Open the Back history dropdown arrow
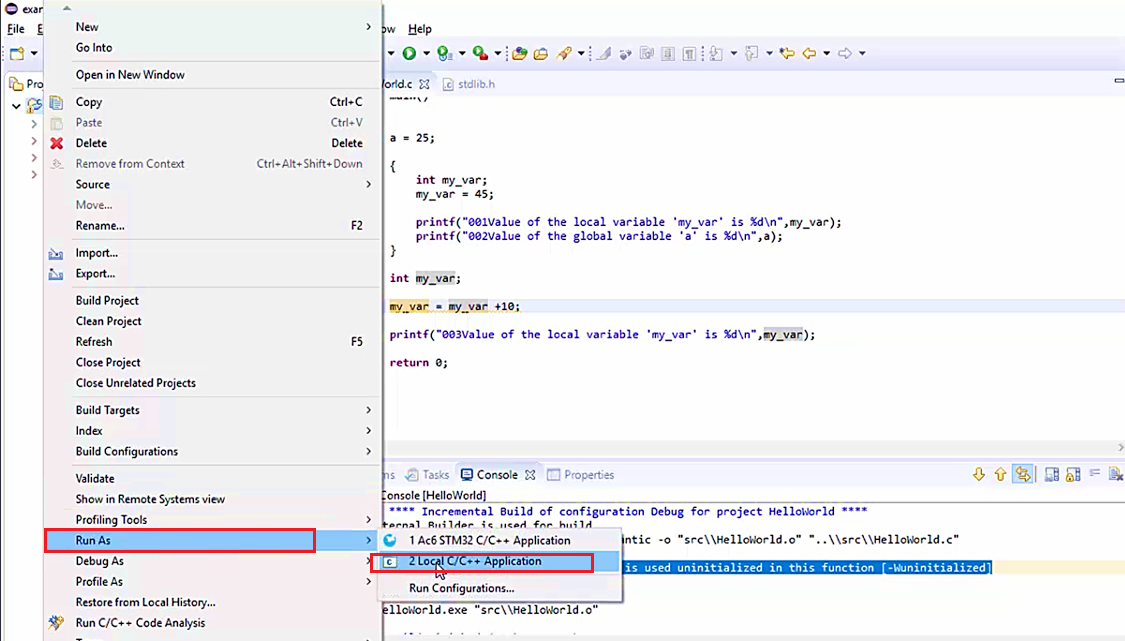 [827, 53]
